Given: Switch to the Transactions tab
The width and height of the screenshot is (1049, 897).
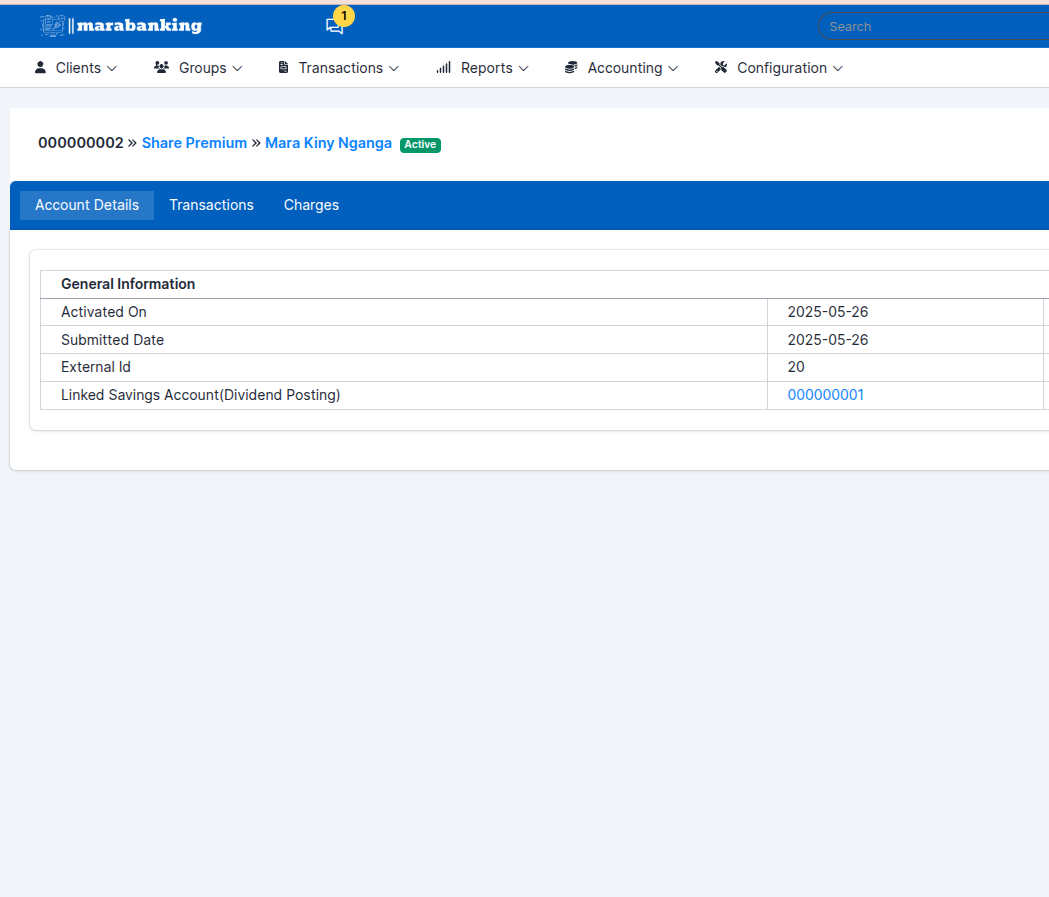Looking at the screenshot, I should 211,205.
